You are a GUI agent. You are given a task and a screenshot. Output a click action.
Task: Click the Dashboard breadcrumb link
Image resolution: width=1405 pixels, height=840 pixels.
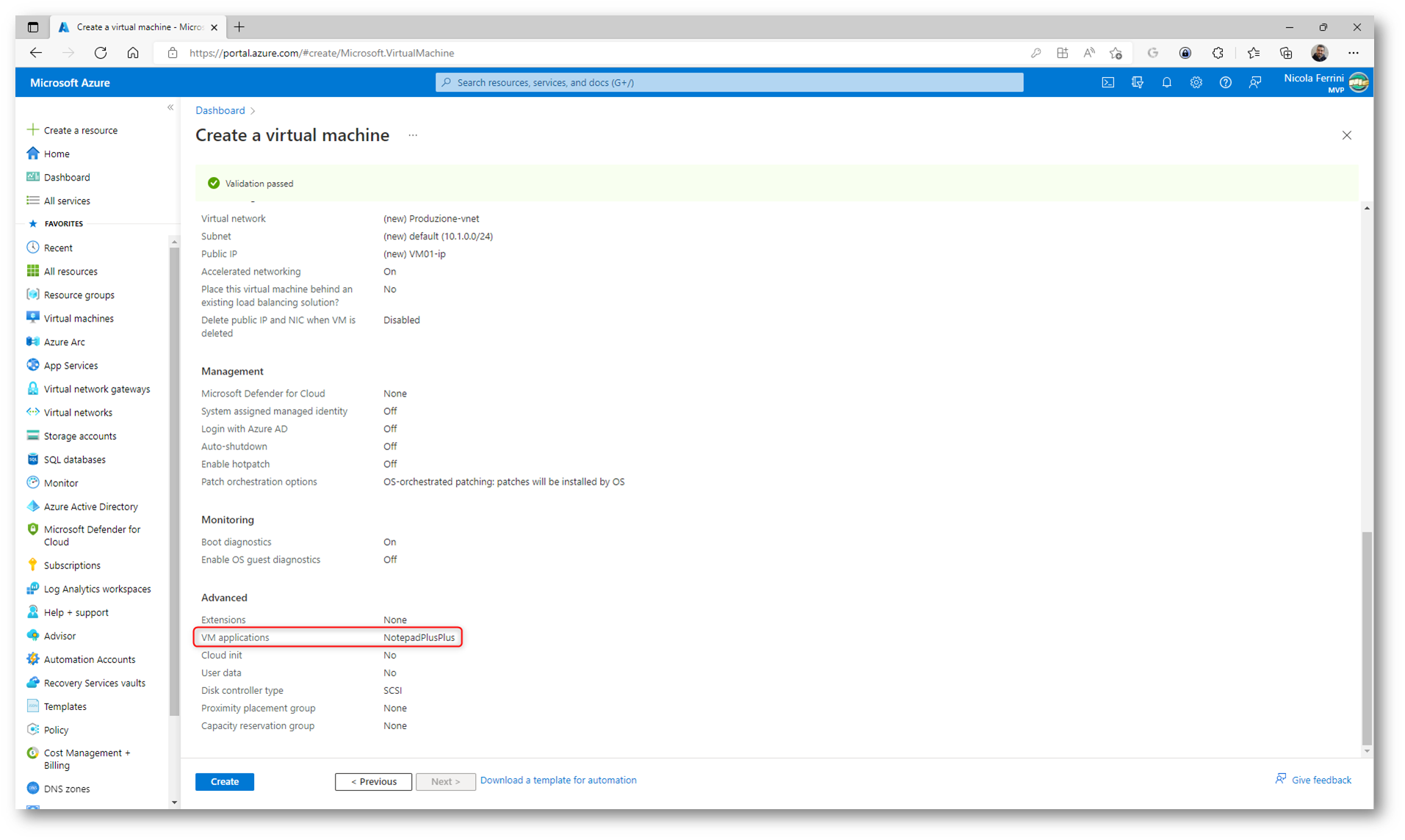(220, 110)
